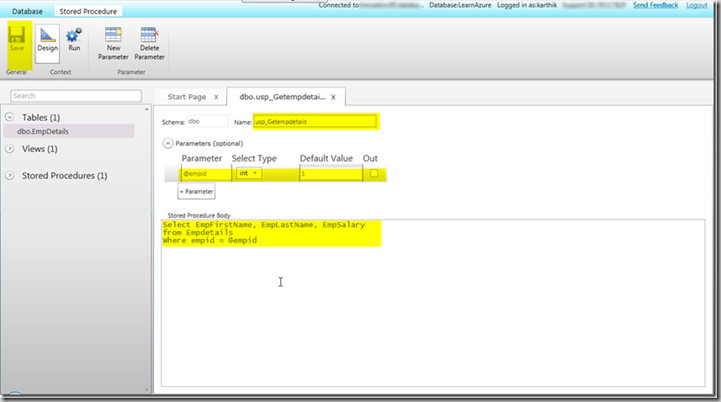The height and width of the screenshot is (402, 721).
Task: Expand the Stored Procedures (1) section
Action: pos(10,176)
